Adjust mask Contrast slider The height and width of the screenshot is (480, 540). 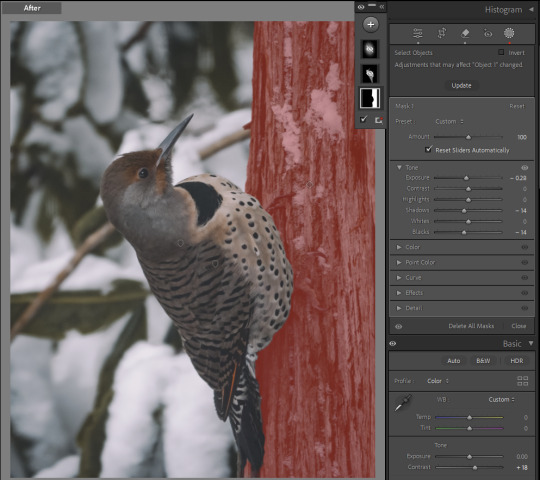click(468, 189)
